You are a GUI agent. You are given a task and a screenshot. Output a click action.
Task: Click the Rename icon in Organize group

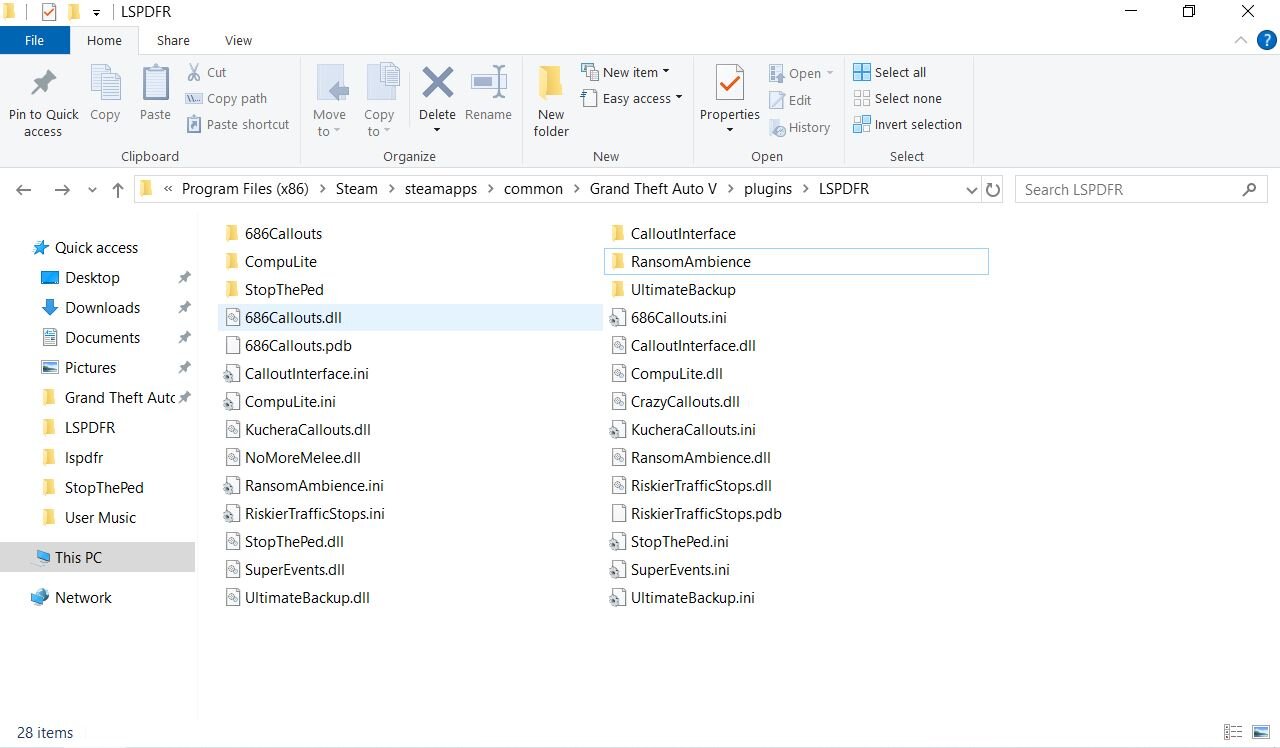click(488, 84)
